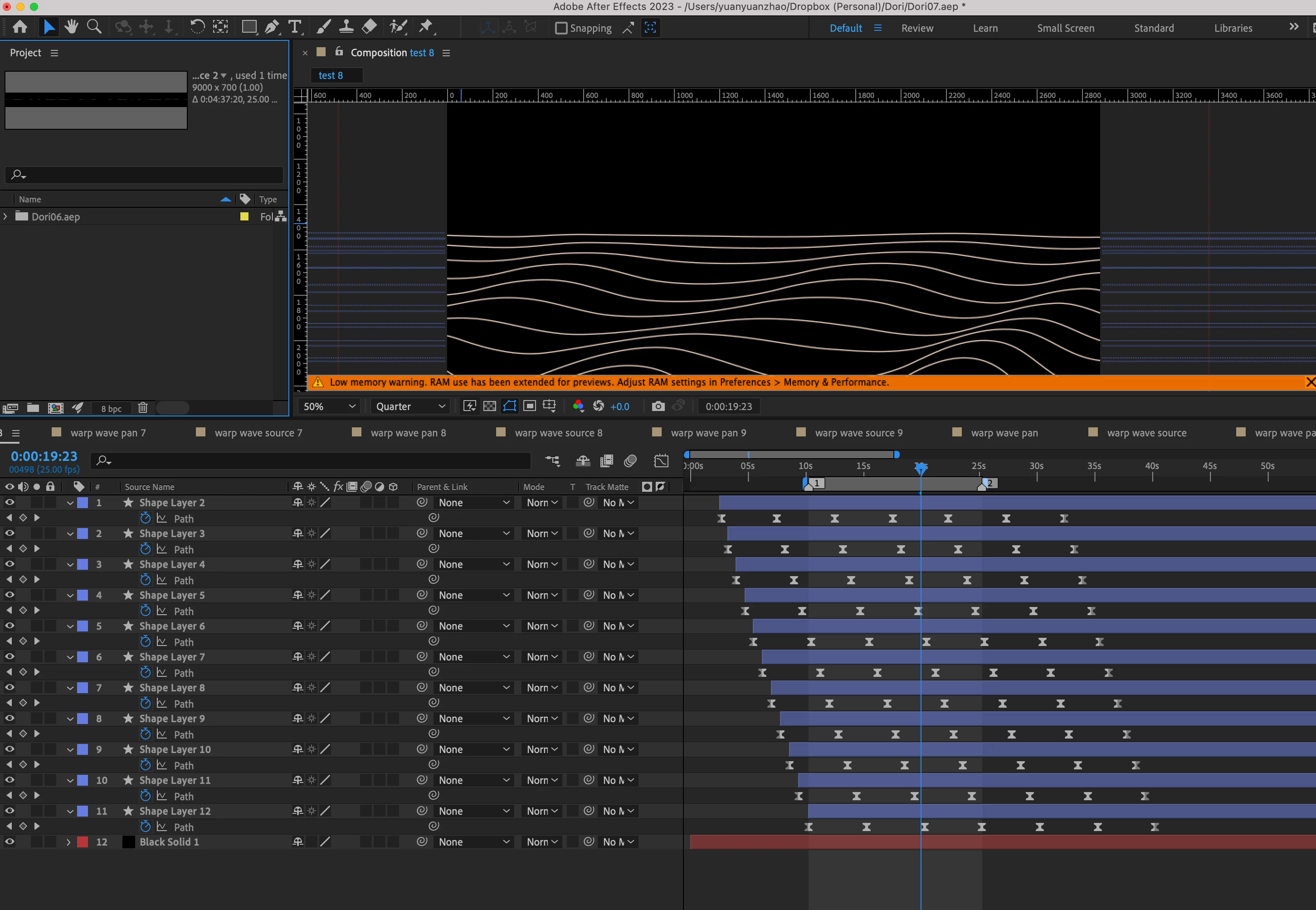The image size is (1316, 910).
Task: Delete selected item with trash icon
Action: point(142,408)
